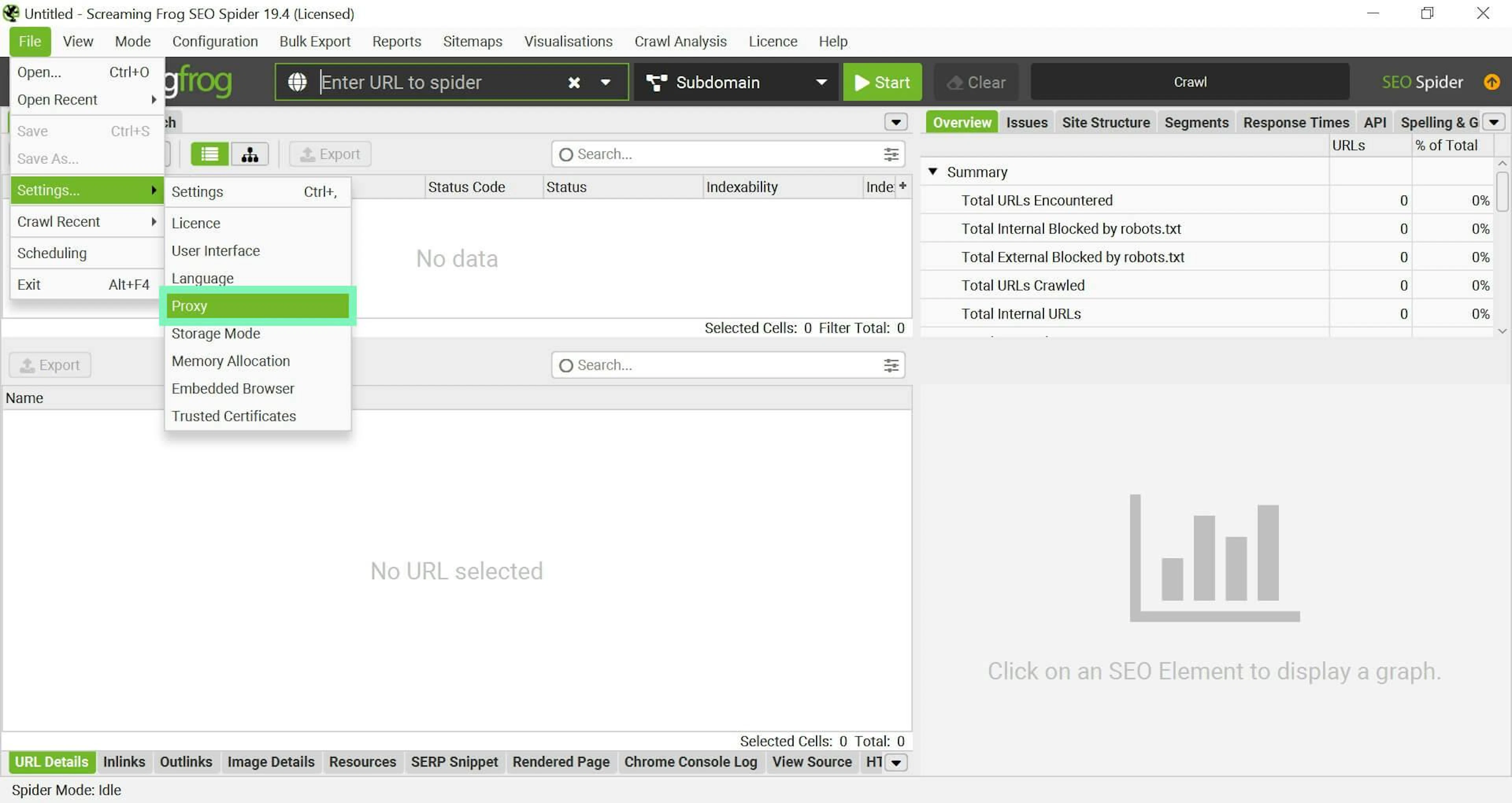Open the Crawl Analysis menu
The image size is (1512, 803).
(x=680, y=42)
